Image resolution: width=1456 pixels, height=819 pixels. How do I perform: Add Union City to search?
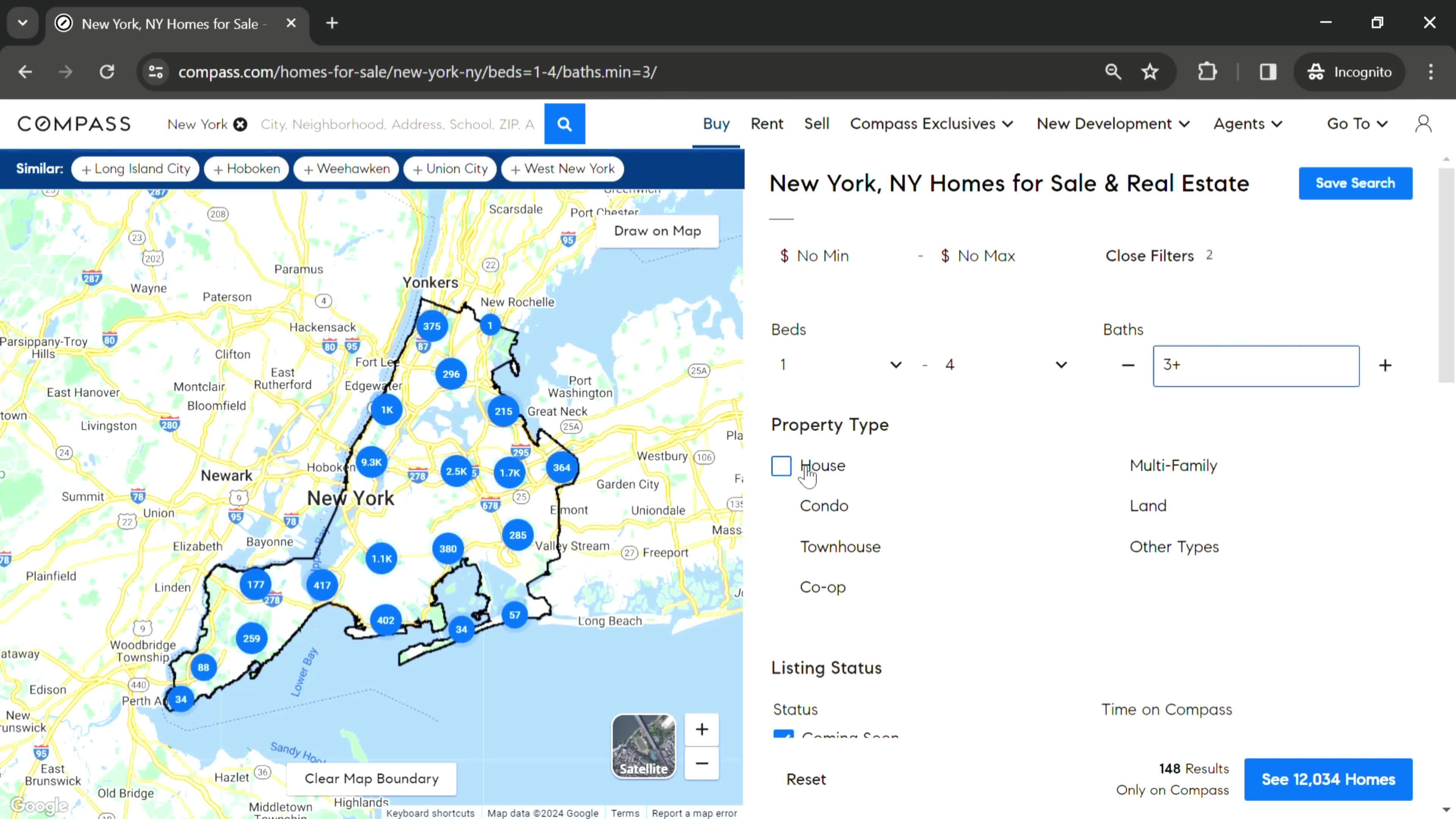pos(450,169)
